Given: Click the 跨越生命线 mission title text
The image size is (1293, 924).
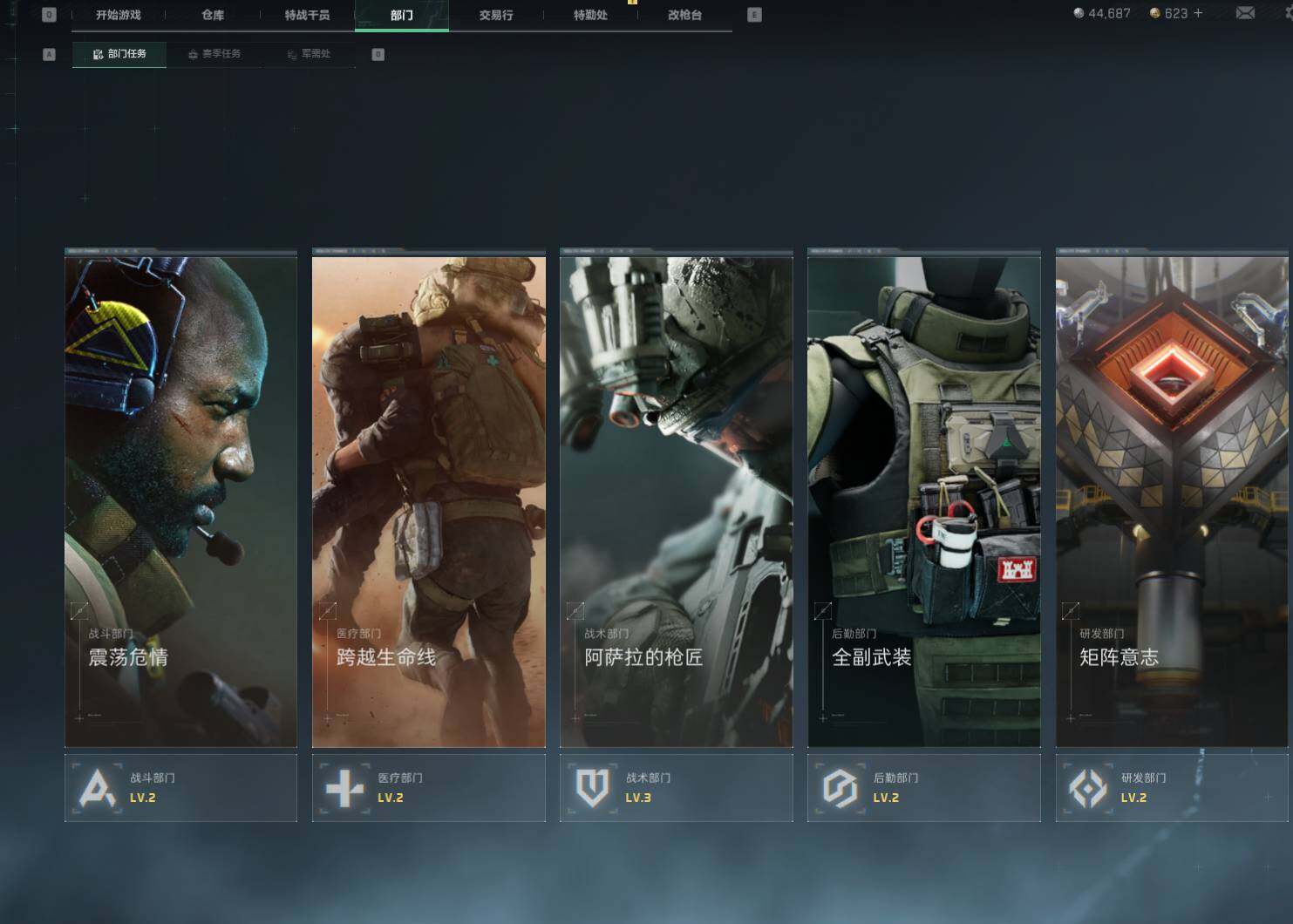Looking at the screenshot, I should click(x=386, y=657).
